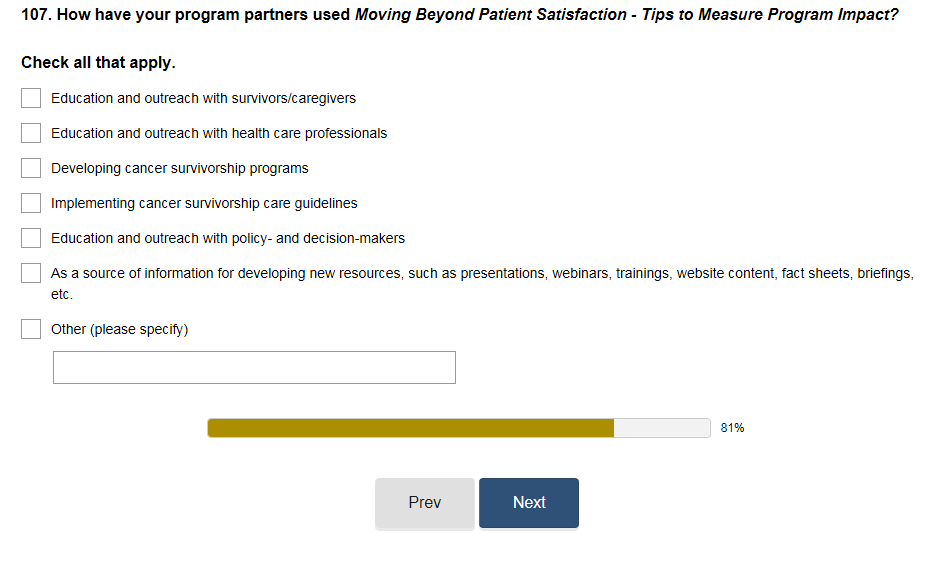Viewport: 952px width, 571px height.
Task: Enable the Developing cancer survivorship programs checkbox
Action: [x=31, y=168]
